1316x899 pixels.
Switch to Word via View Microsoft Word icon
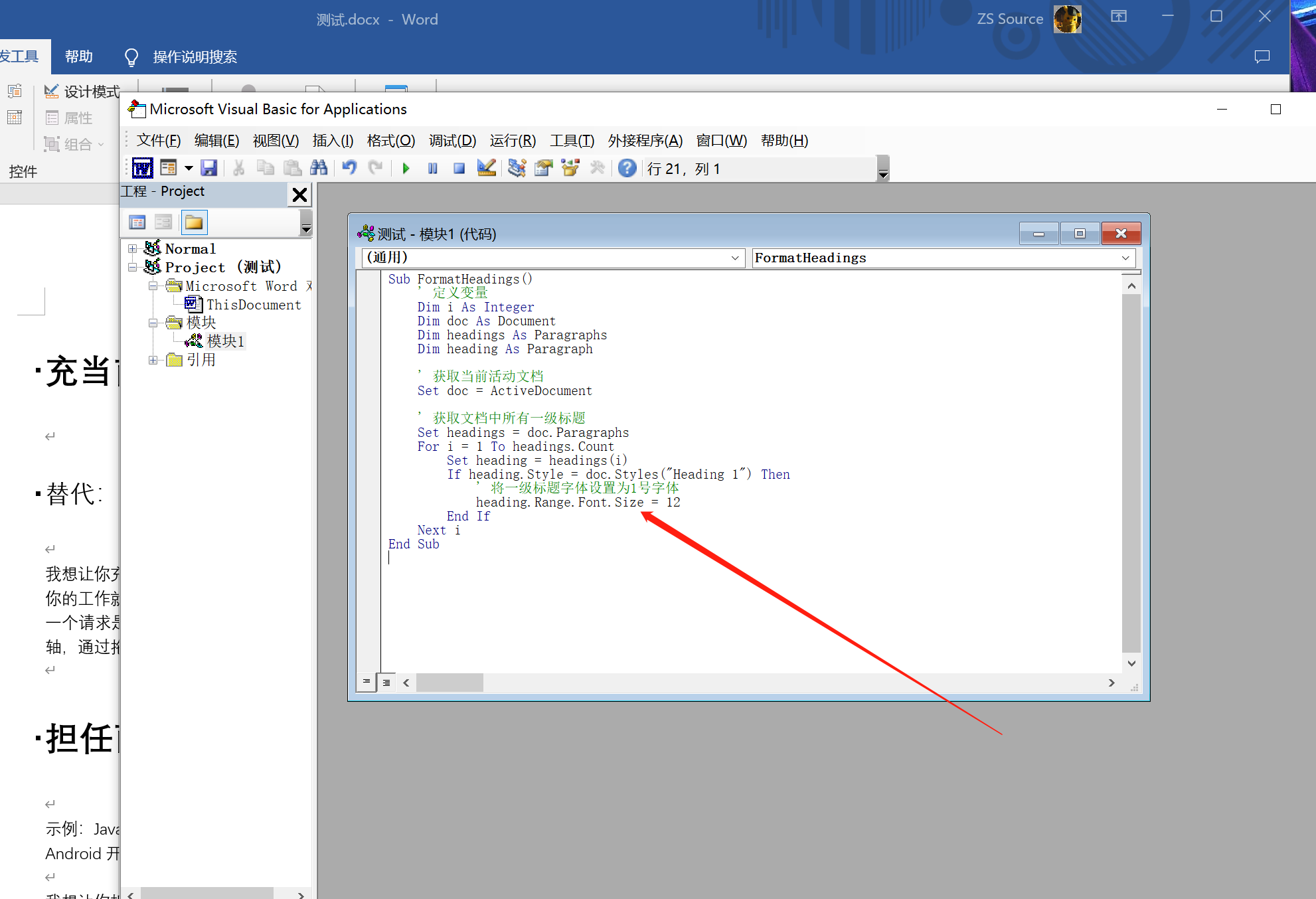pos(142,169)
